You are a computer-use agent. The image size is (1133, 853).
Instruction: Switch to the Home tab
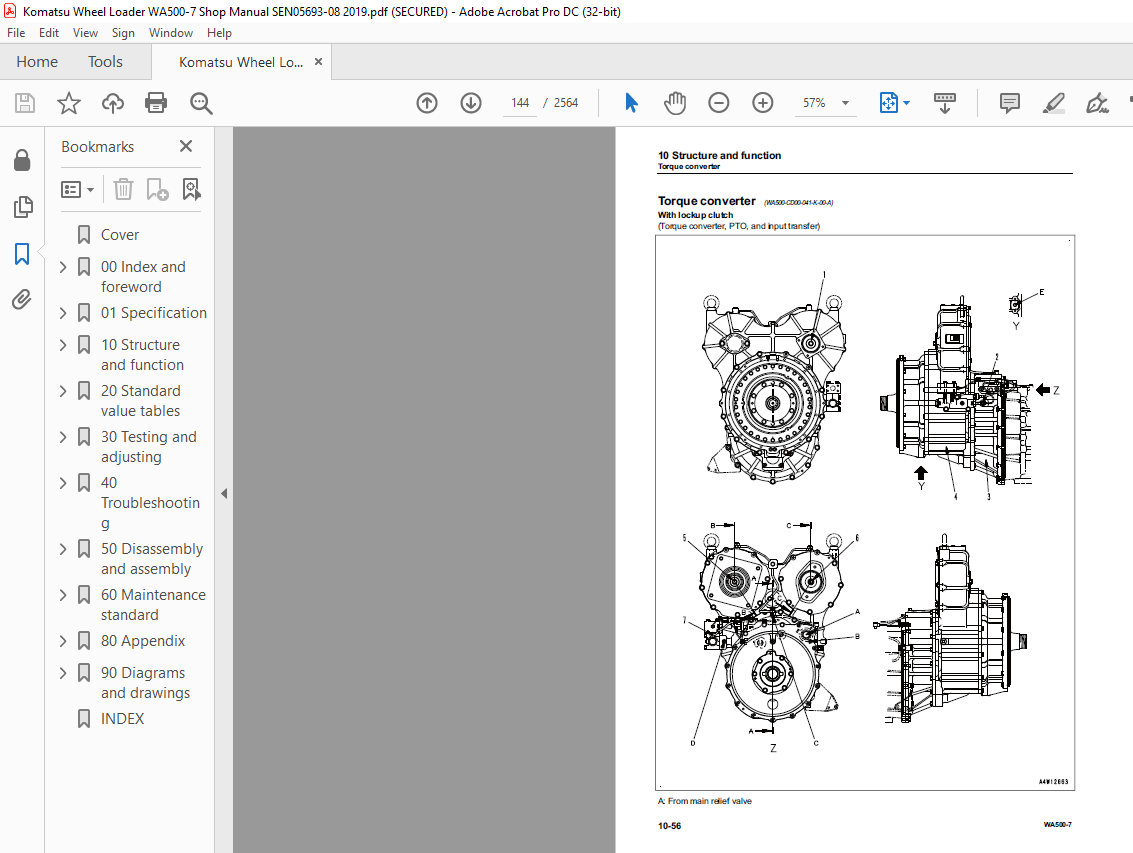pyautogui.click(x=37, y=61)
